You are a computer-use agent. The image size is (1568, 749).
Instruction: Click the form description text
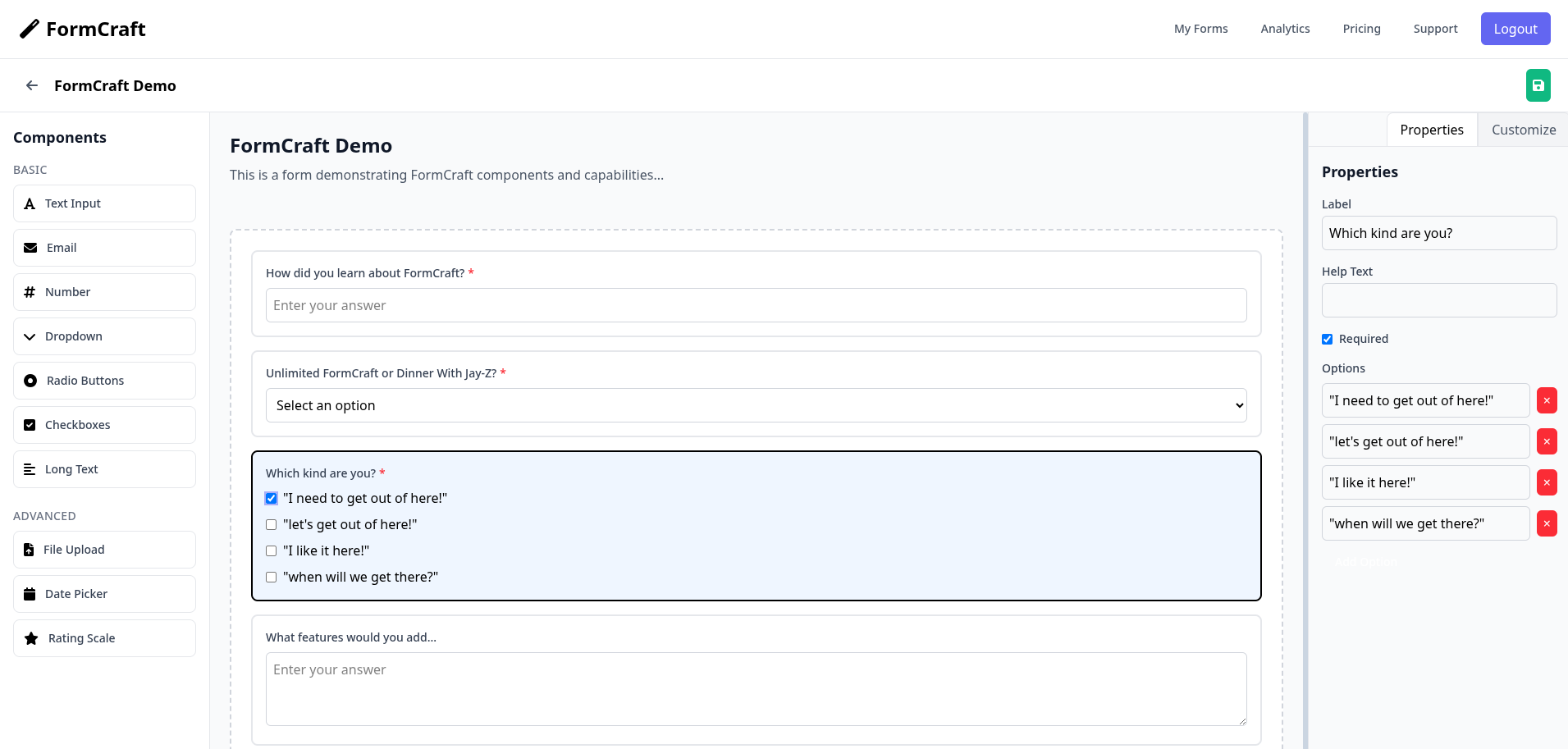tap(446, 175)
